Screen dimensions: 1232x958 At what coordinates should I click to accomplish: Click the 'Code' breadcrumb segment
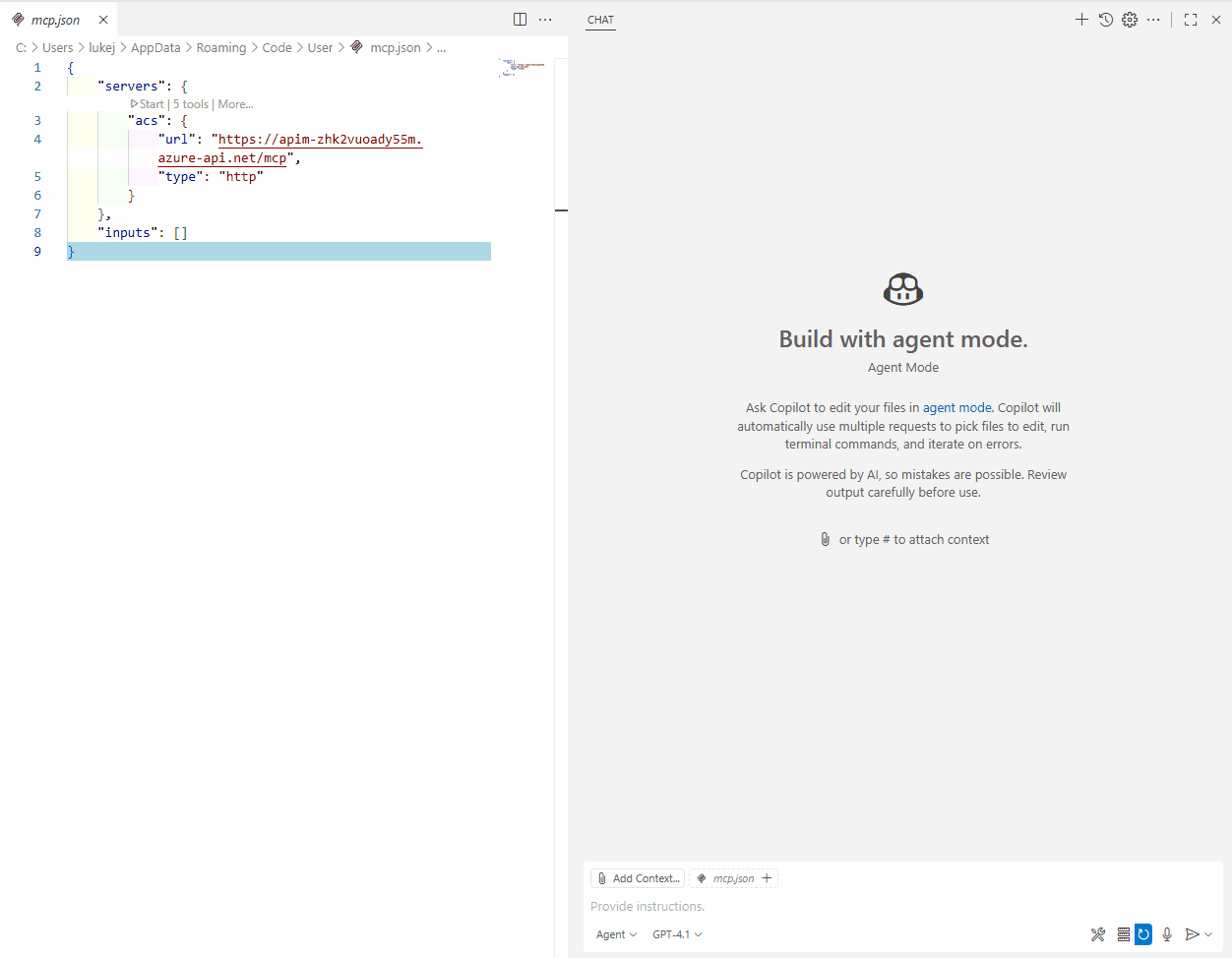[277, 47]
